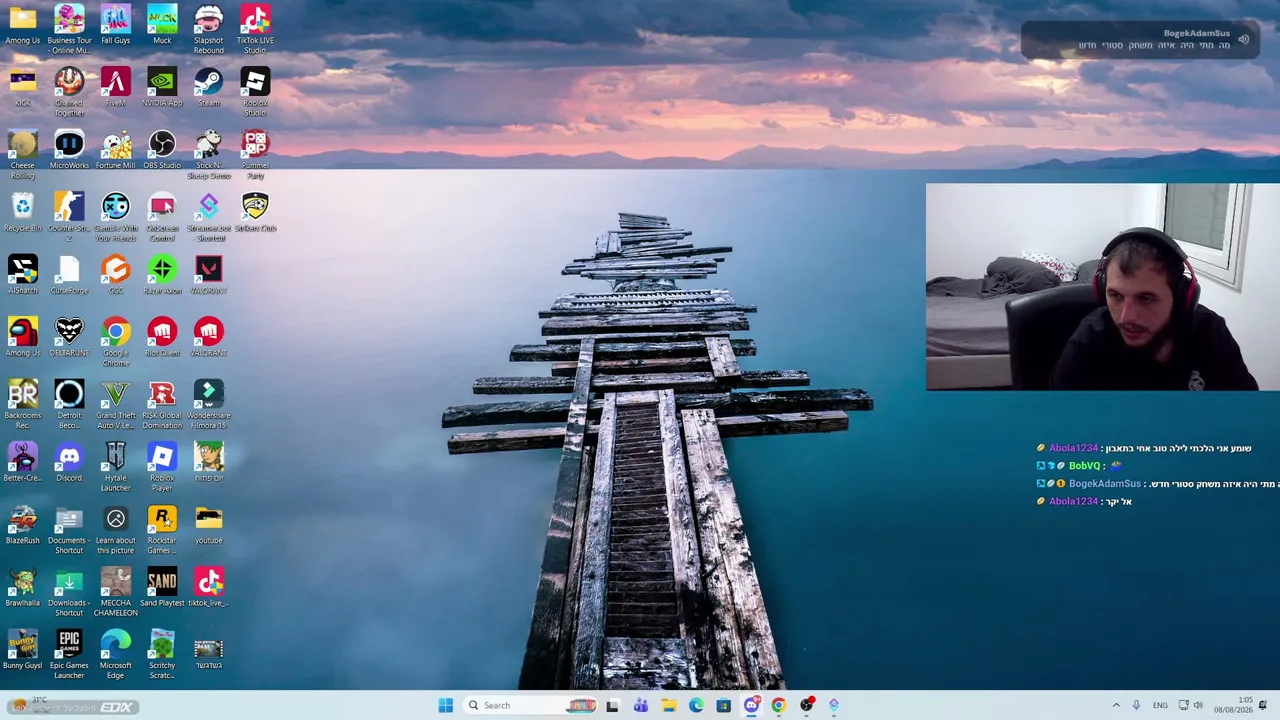Open the CurseForge desktop shortcut
Viewport: 1280px width, 720px height.
tap(69, 275)
